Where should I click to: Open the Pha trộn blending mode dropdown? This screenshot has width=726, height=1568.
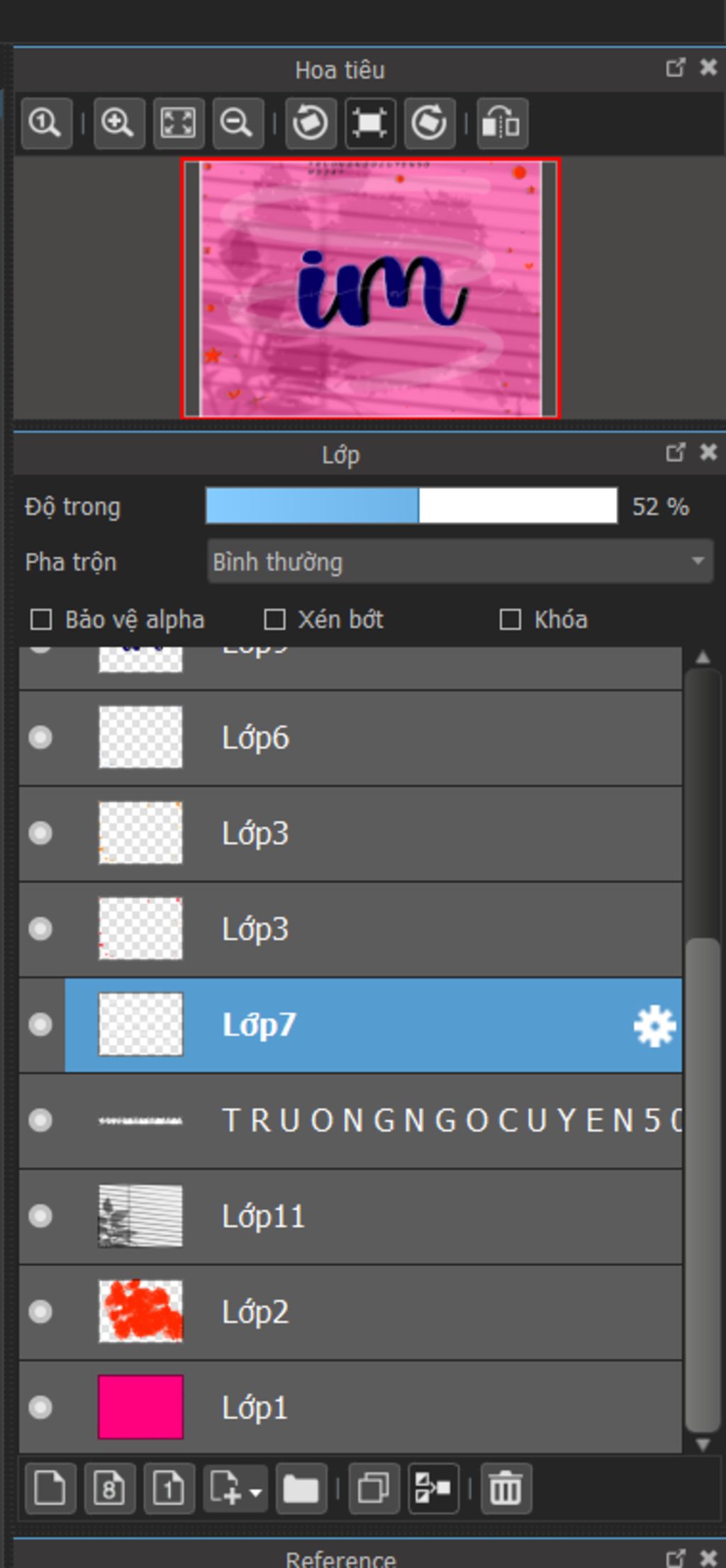click(459, 562)
